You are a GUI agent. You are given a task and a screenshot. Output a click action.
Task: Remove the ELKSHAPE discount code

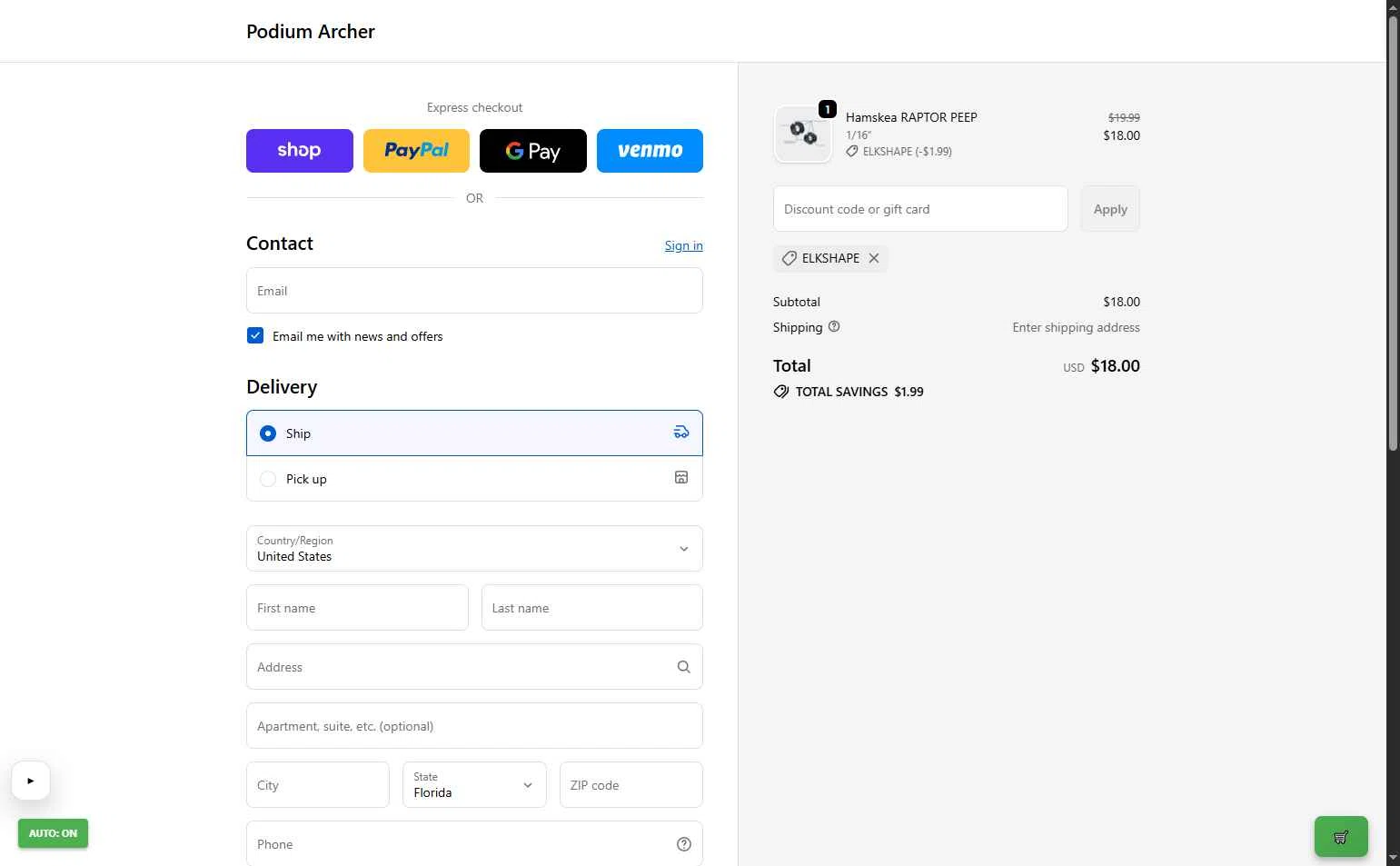tap(874, 258)
